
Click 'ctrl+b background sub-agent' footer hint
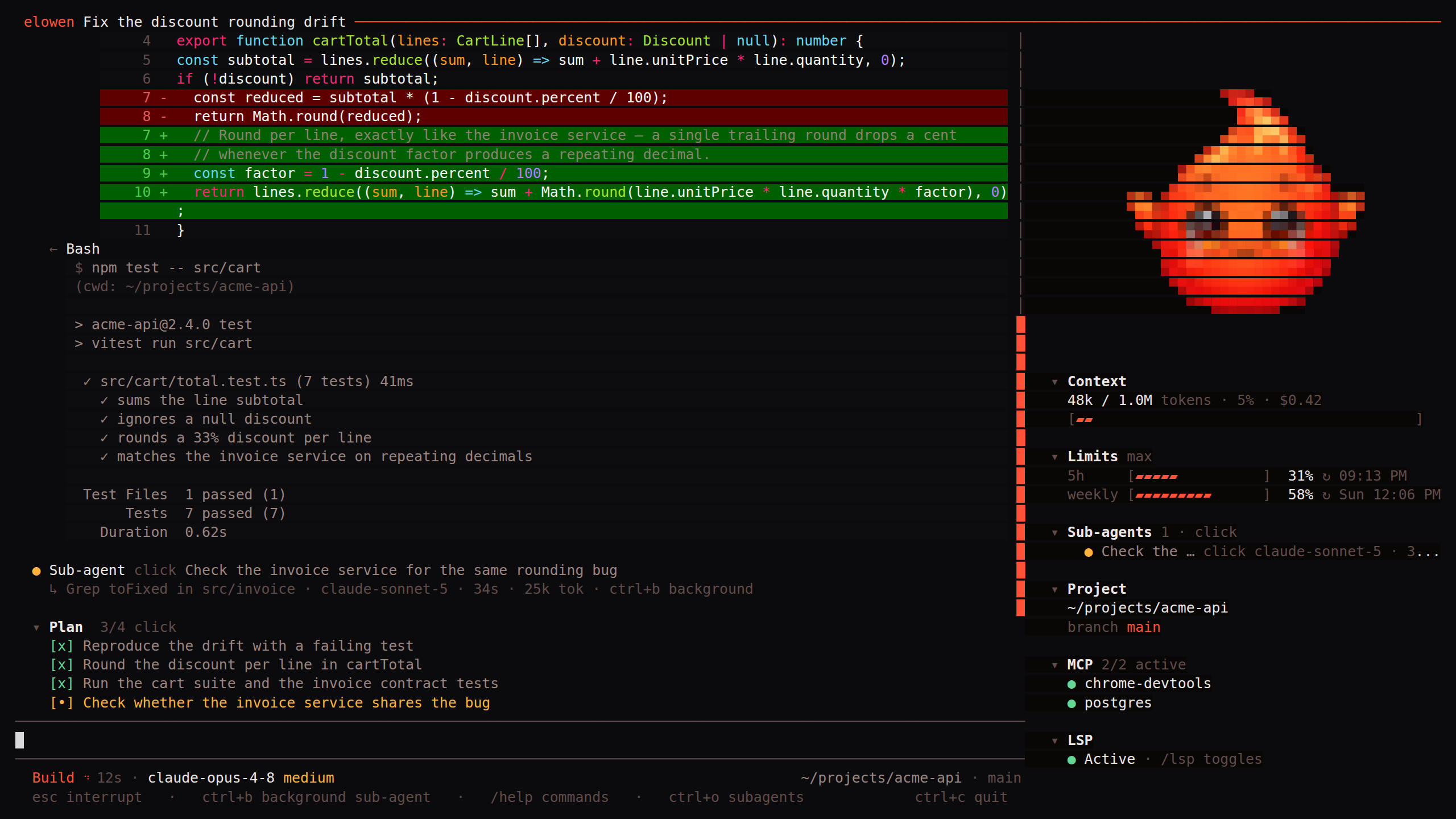(x=316, y=797)
